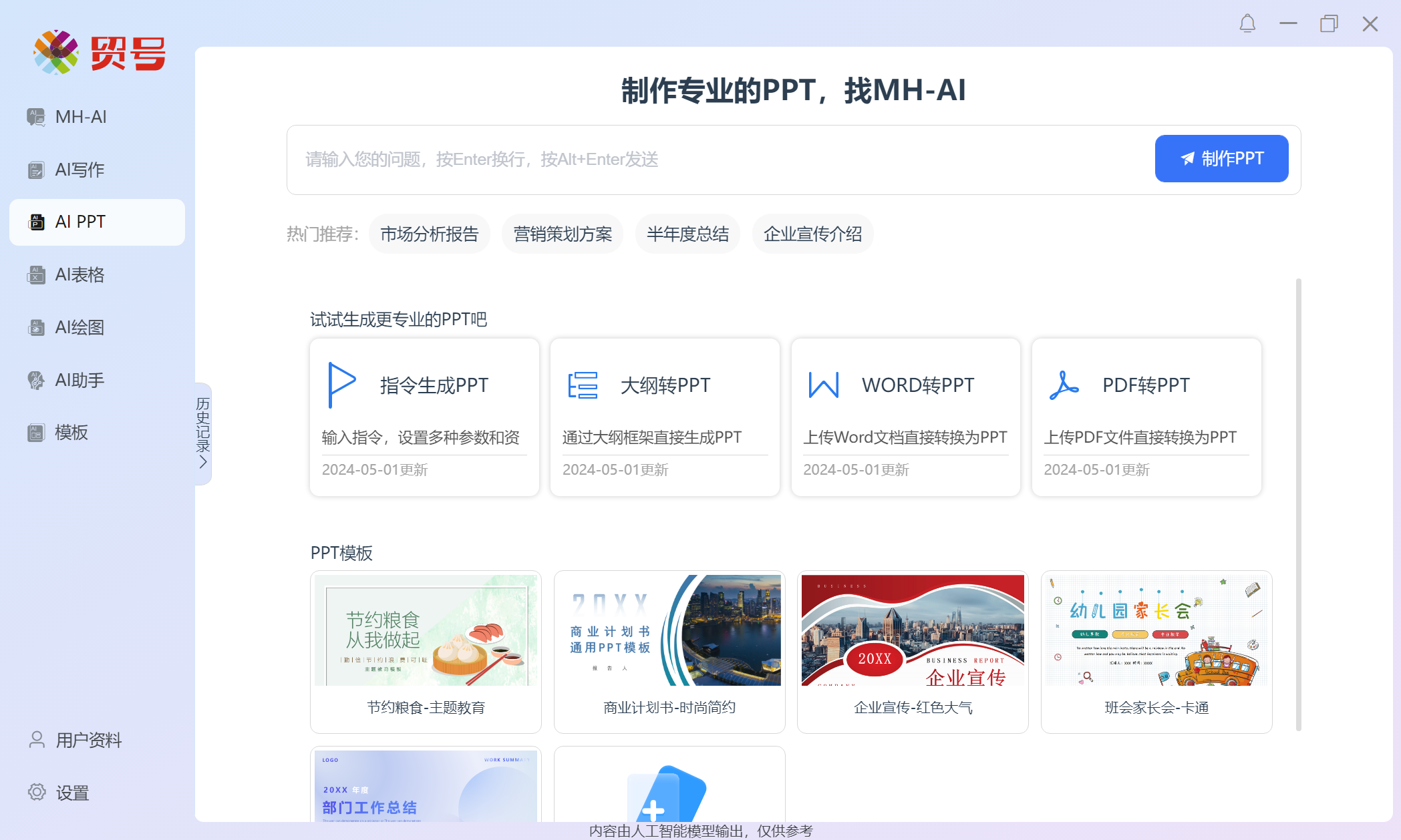Viewport: 1401px width, 840px height.
Task: Click the 用户资料 user profile icon
Action: pos(37,739)
